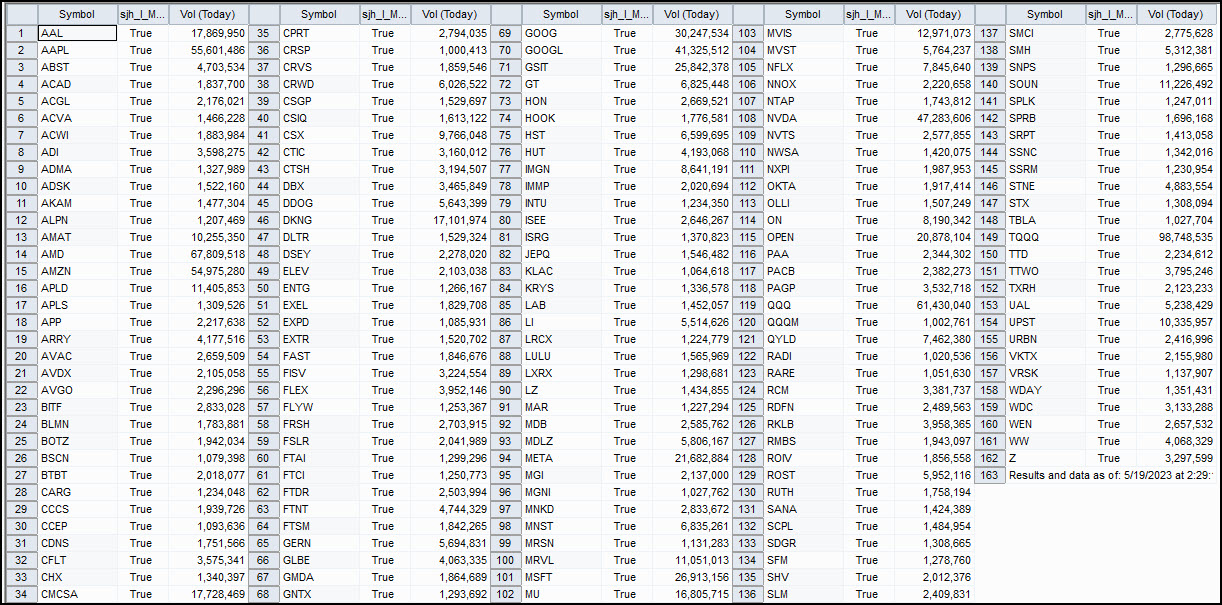Select the SOUN symbol cell
This screenshot has width=1222, height=605.
(1045, 84)
